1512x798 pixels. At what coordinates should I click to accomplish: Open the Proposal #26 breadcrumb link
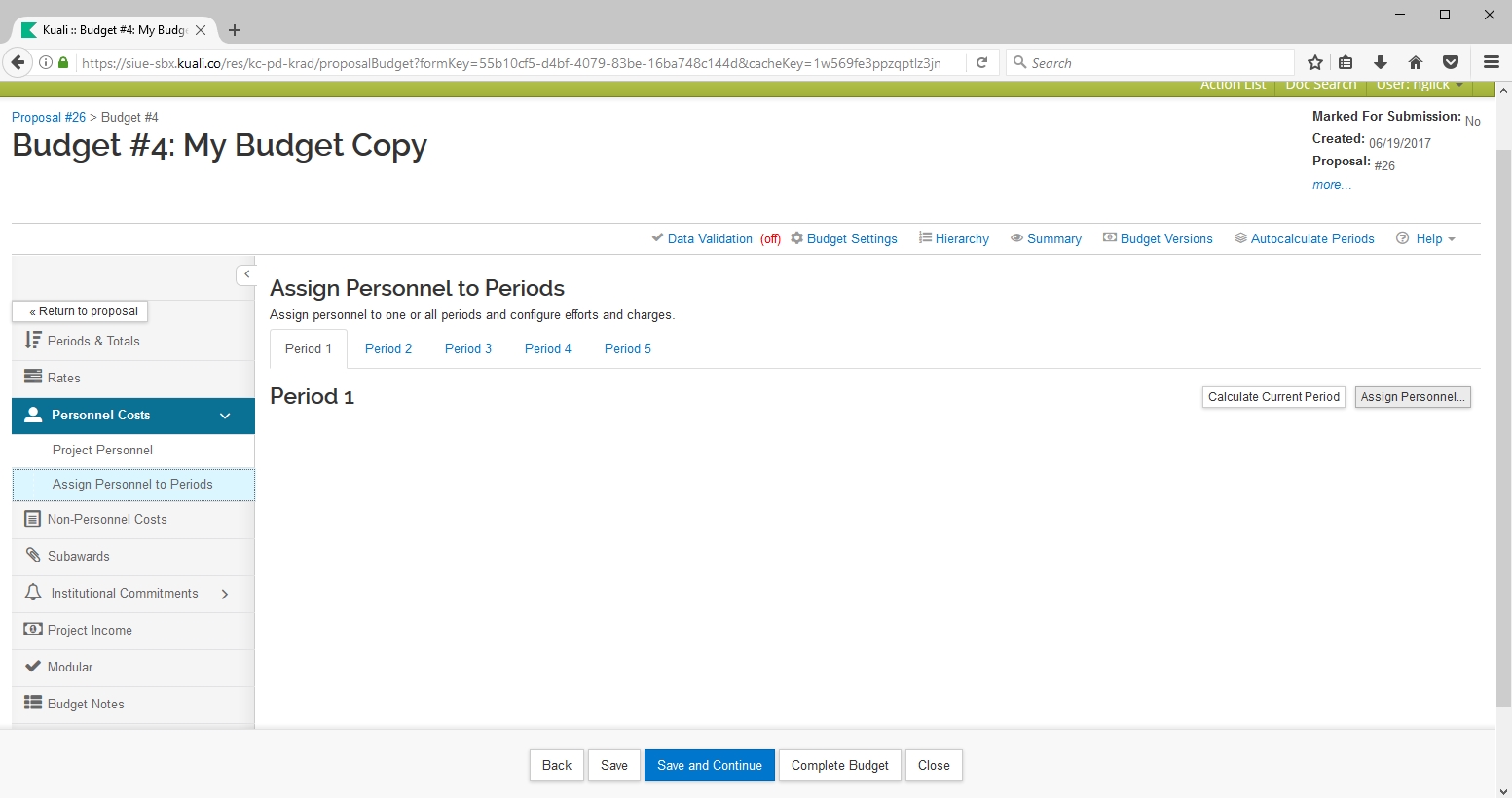(x=49, y=117)
